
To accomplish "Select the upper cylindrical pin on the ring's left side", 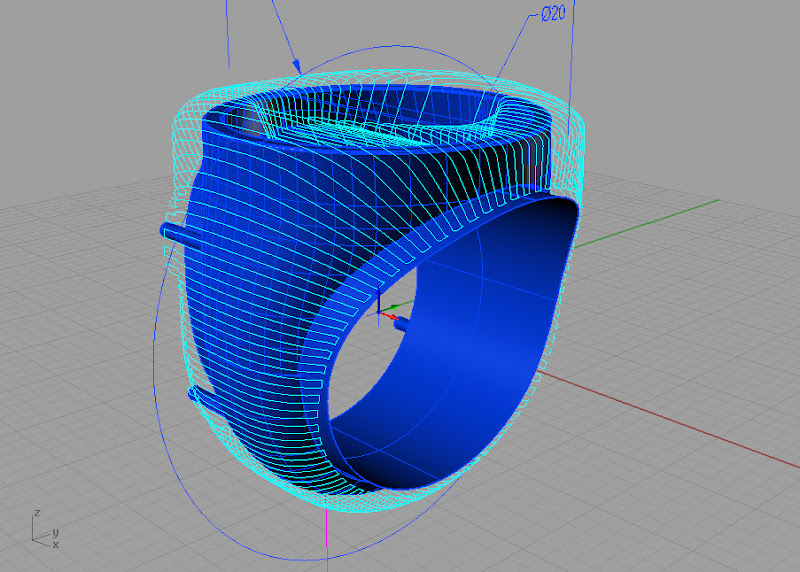I will click(180, 234).
